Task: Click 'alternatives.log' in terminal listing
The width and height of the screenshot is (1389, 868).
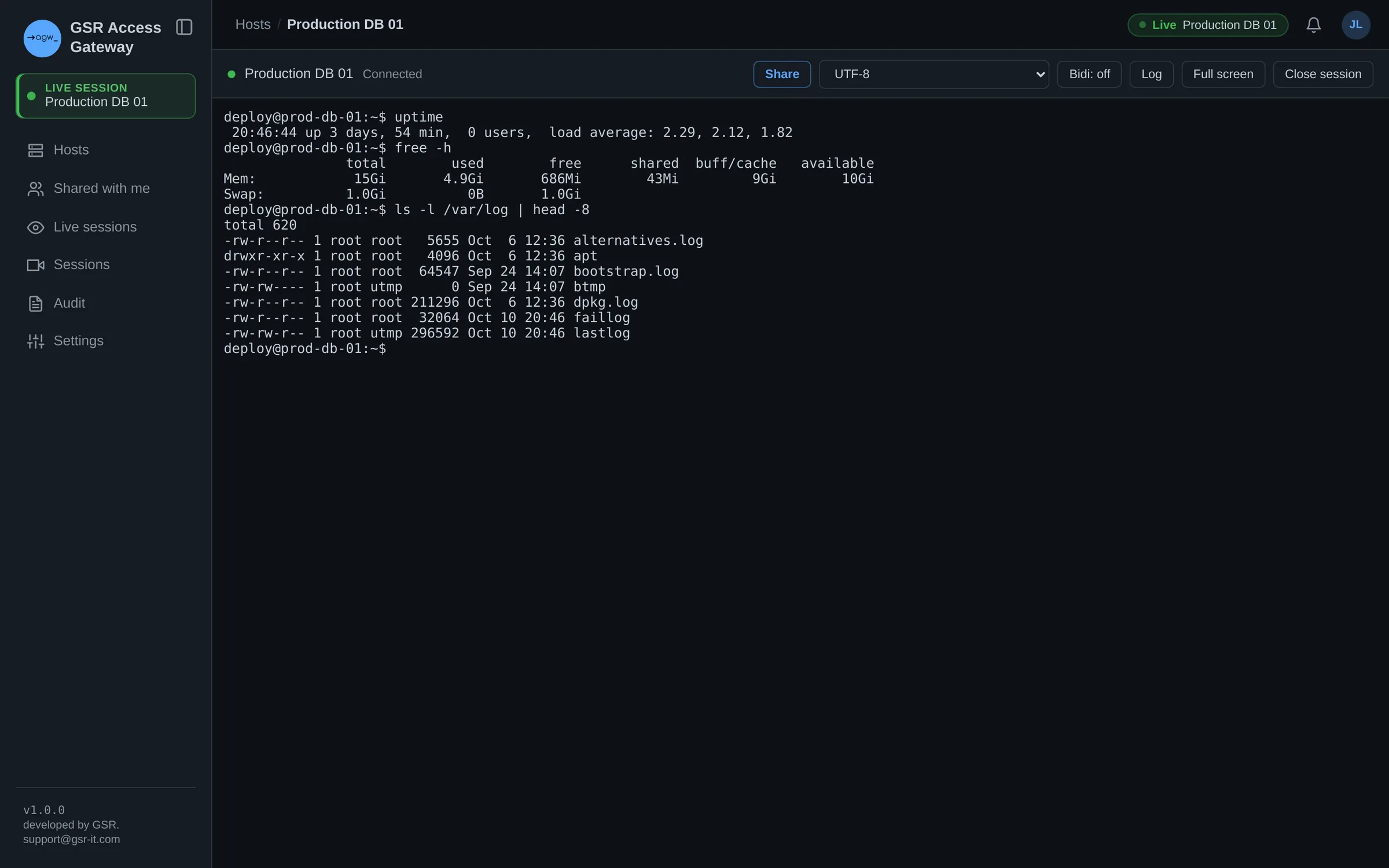Action: [638, 241]
